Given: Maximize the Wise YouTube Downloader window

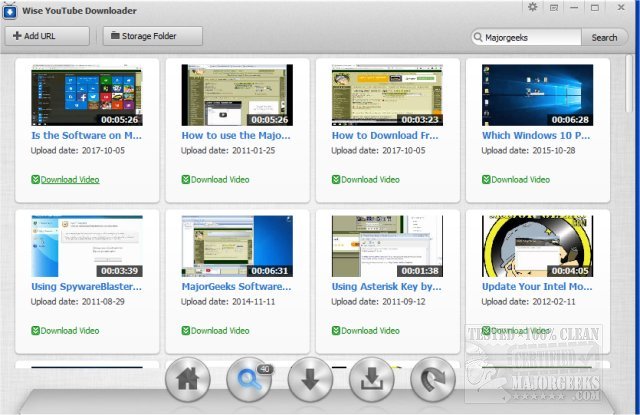Looking at the screenshot, I should point(595,8).
